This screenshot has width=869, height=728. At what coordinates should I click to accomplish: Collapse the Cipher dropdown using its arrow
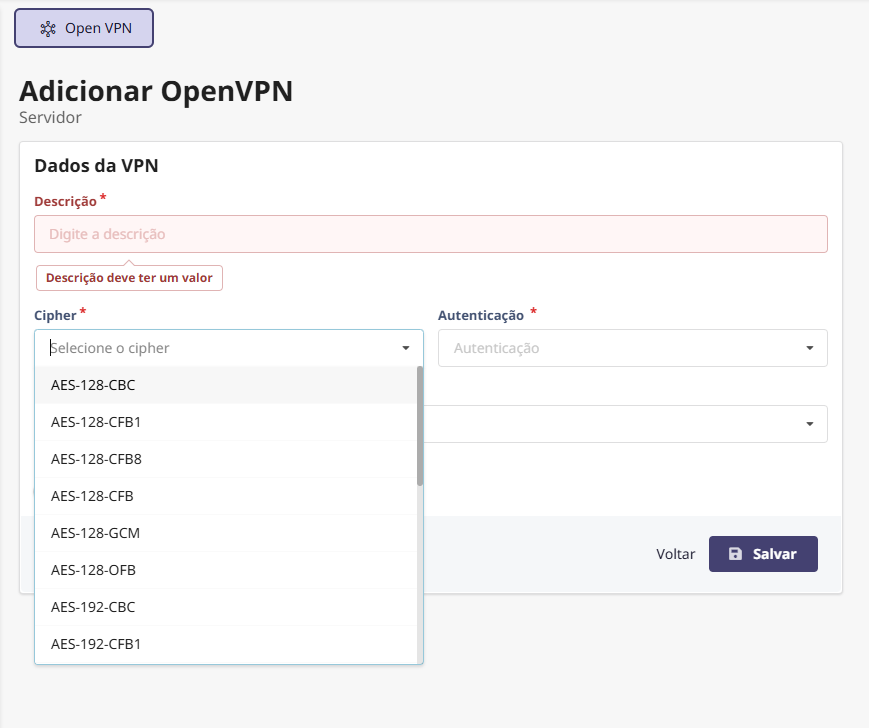[406, 348]
